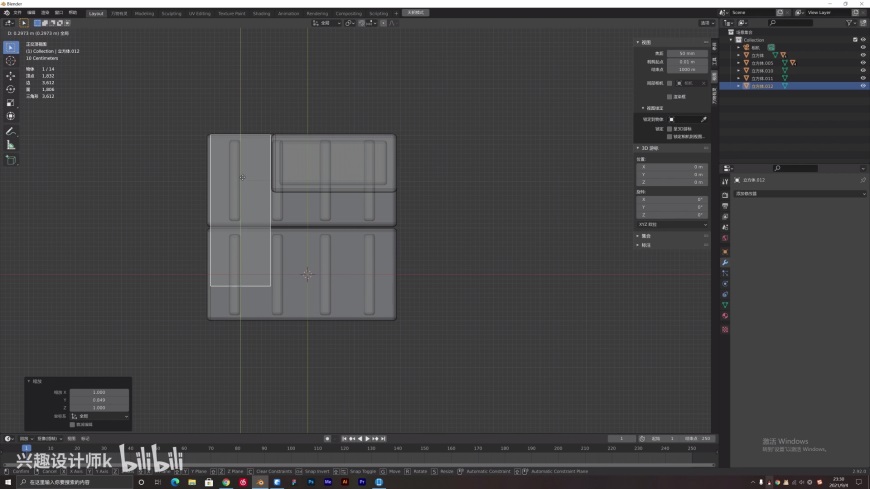Select the Transform tool
This screenshot has height=489, width=870.
tap(11, 116)
